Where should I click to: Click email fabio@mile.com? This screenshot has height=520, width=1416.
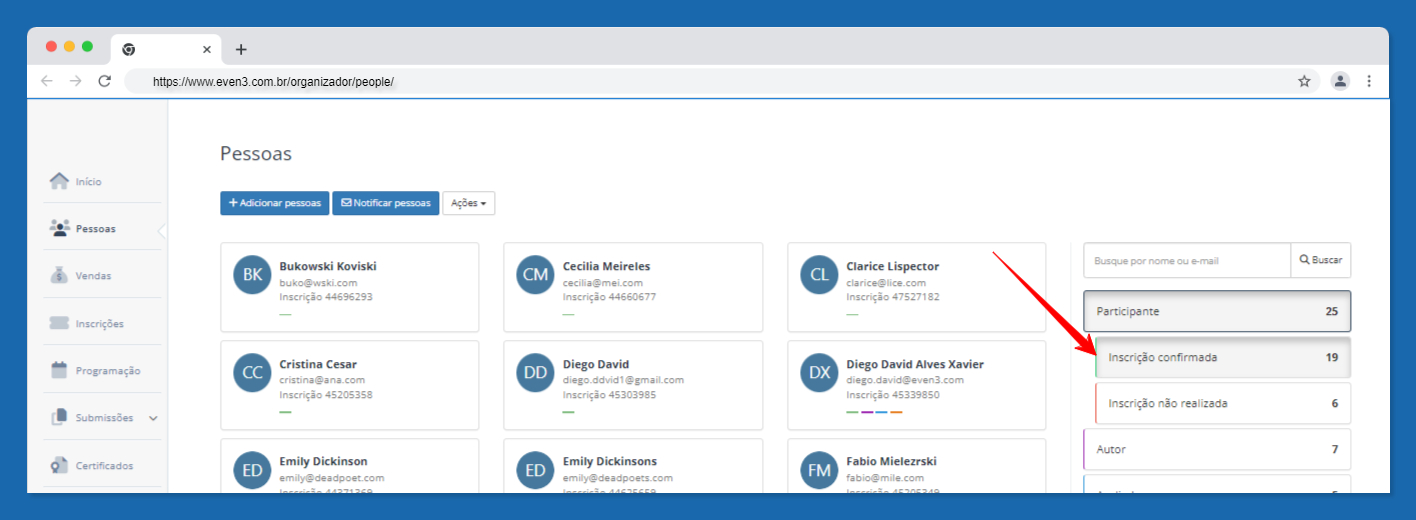click(886, 478)
